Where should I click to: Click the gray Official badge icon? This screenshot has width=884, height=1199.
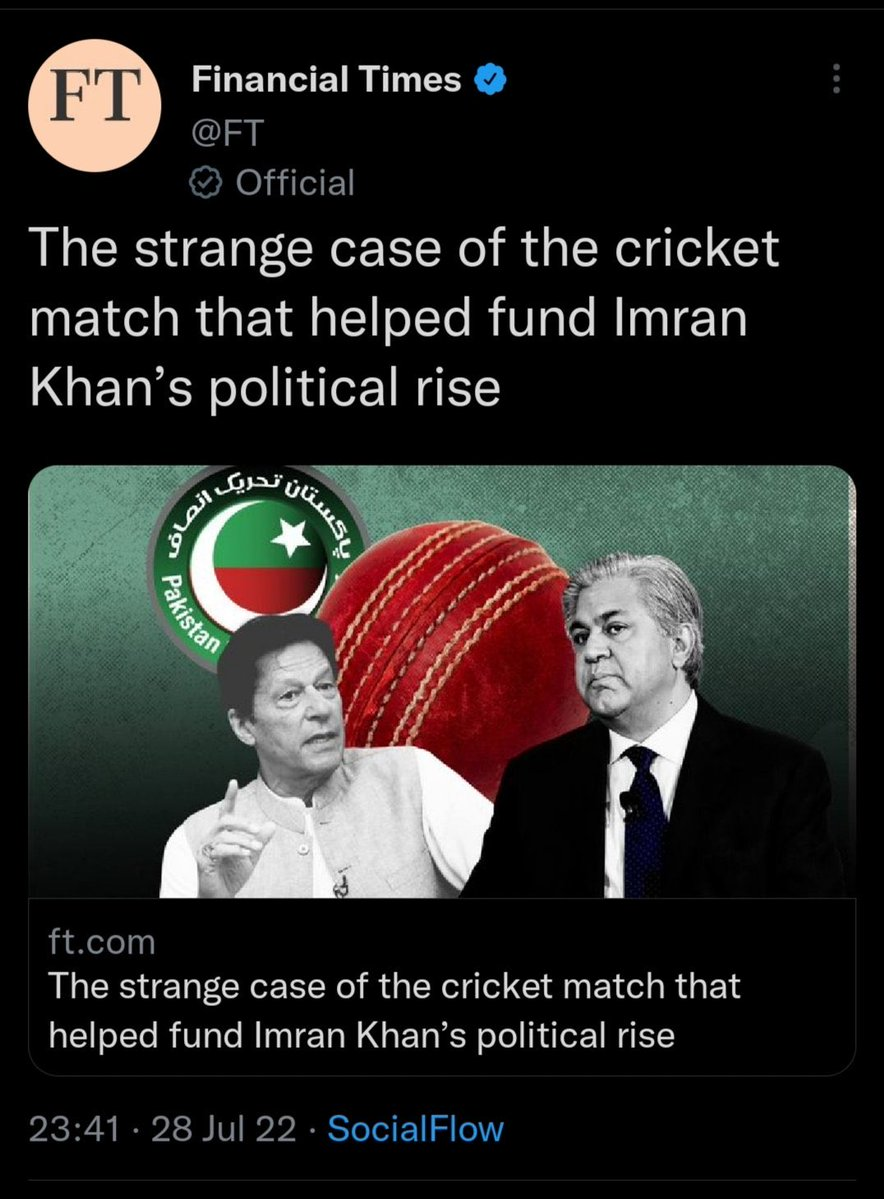[206, 183]
